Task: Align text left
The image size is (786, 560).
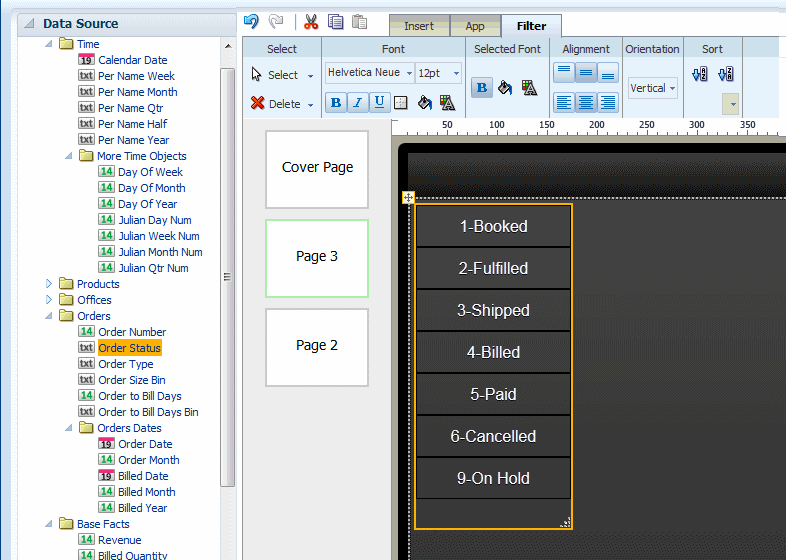Action: (x=564, y=102)
